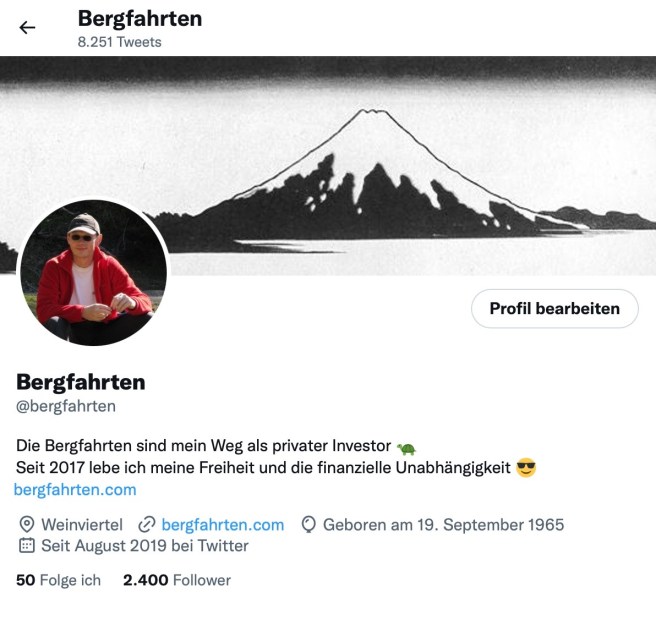
Task: Click the sunglasses emoji in the bio
Action: 526,468
